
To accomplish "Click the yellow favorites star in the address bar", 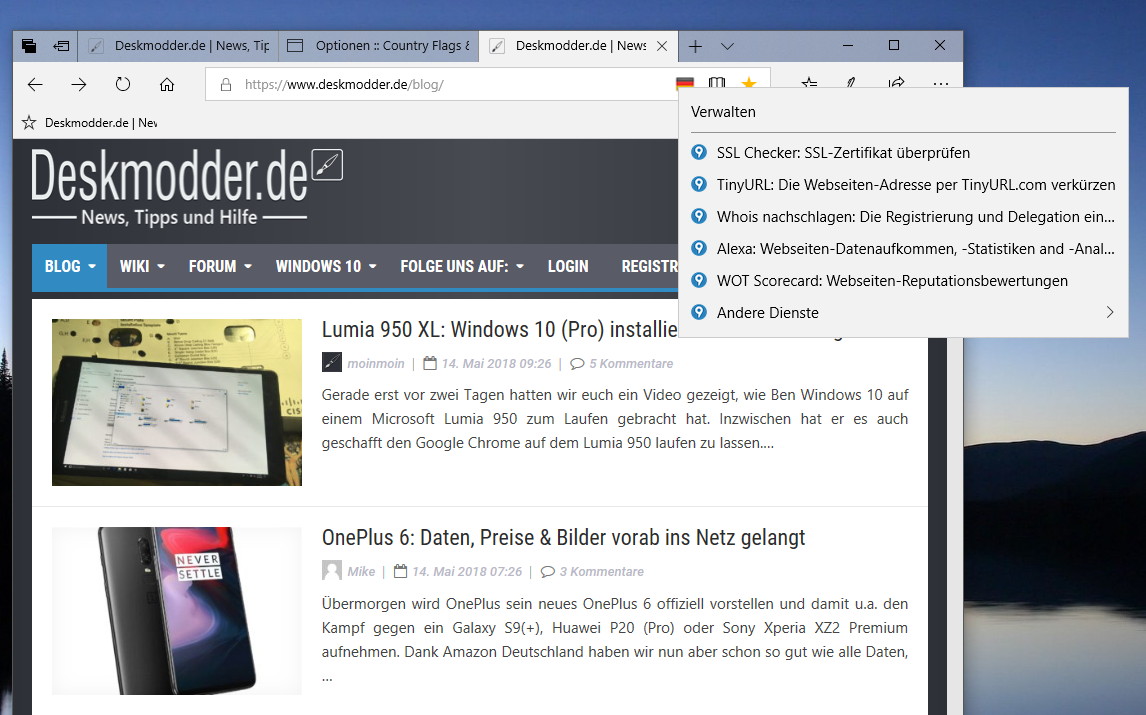I will click(748, 83).
